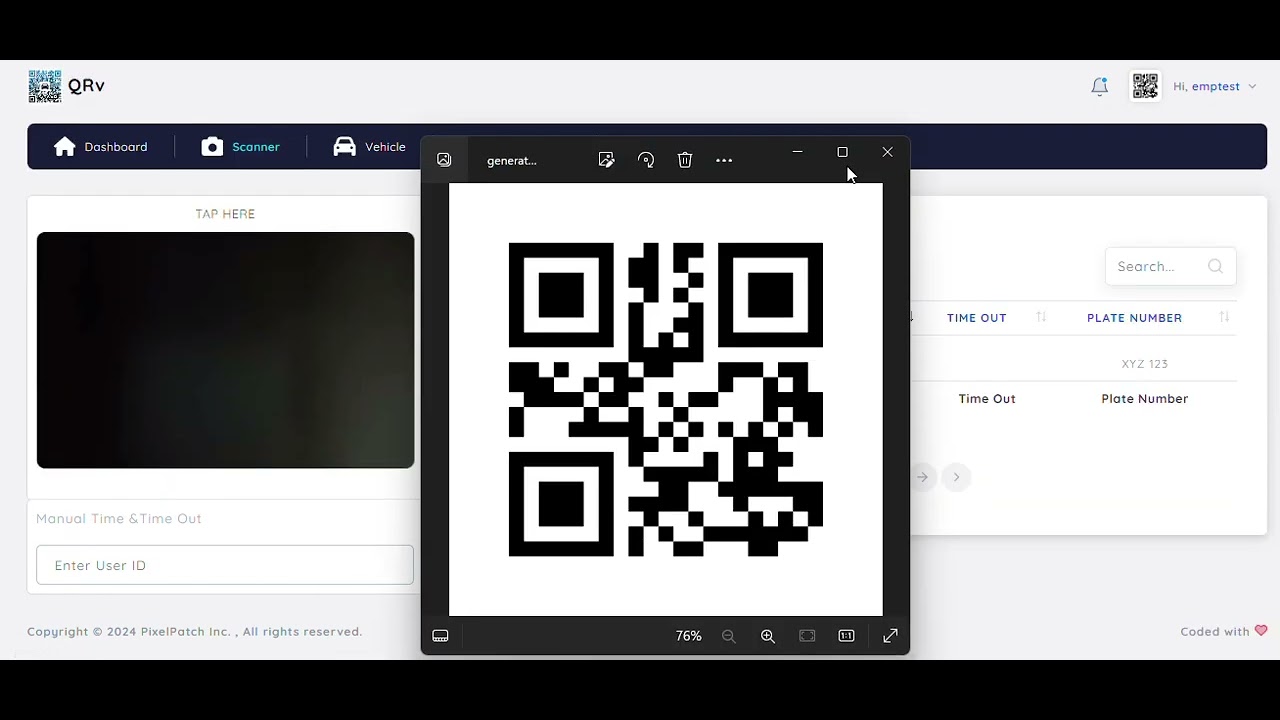Screen dimensions: 1280x720
Task: Click the Plate Number footer label in the table
Action: coord(1144,399)
